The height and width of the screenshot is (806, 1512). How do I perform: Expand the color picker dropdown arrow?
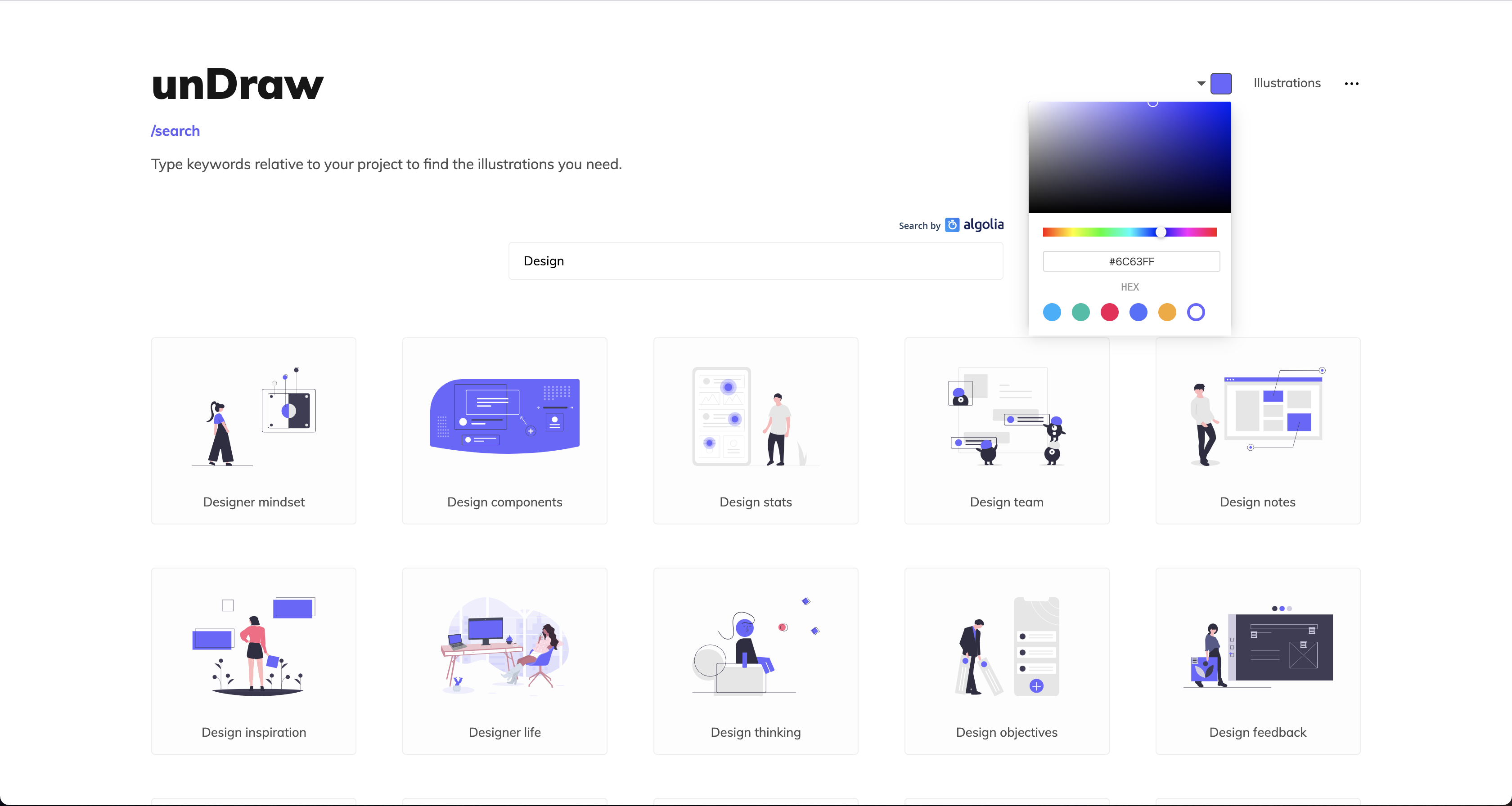coord(1202,83)
